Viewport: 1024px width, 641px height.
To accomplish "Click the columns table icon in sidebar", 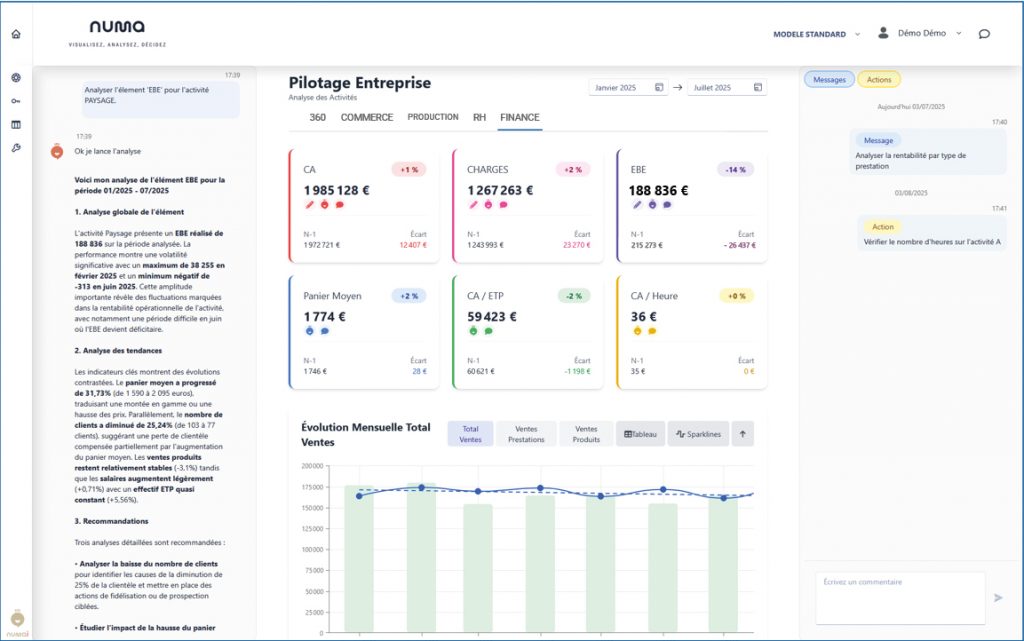I will [x=15, y=125].
